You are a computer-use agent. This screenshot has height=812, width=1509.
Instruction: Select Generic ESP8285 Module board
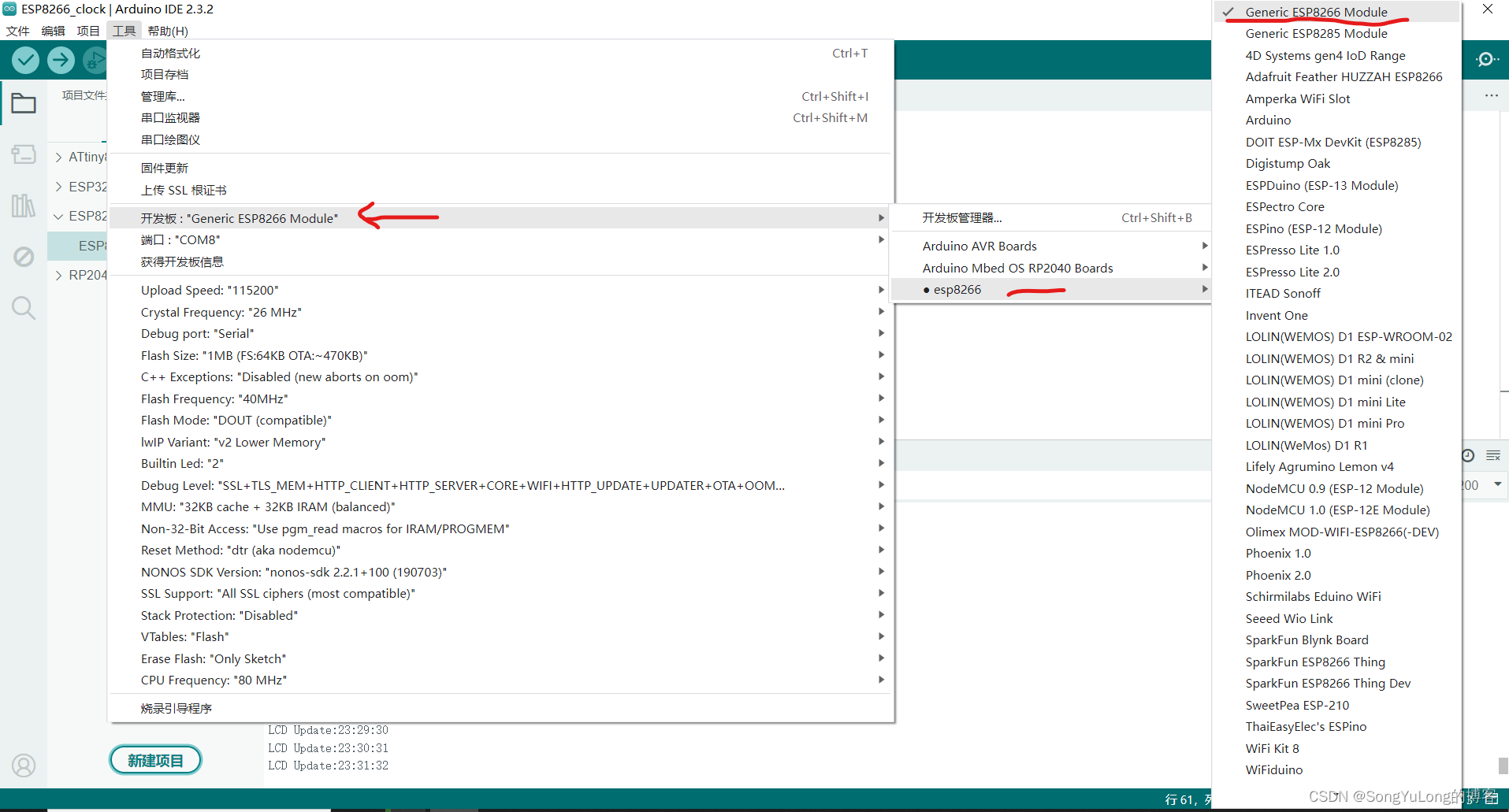click(x=1336, y=34)
